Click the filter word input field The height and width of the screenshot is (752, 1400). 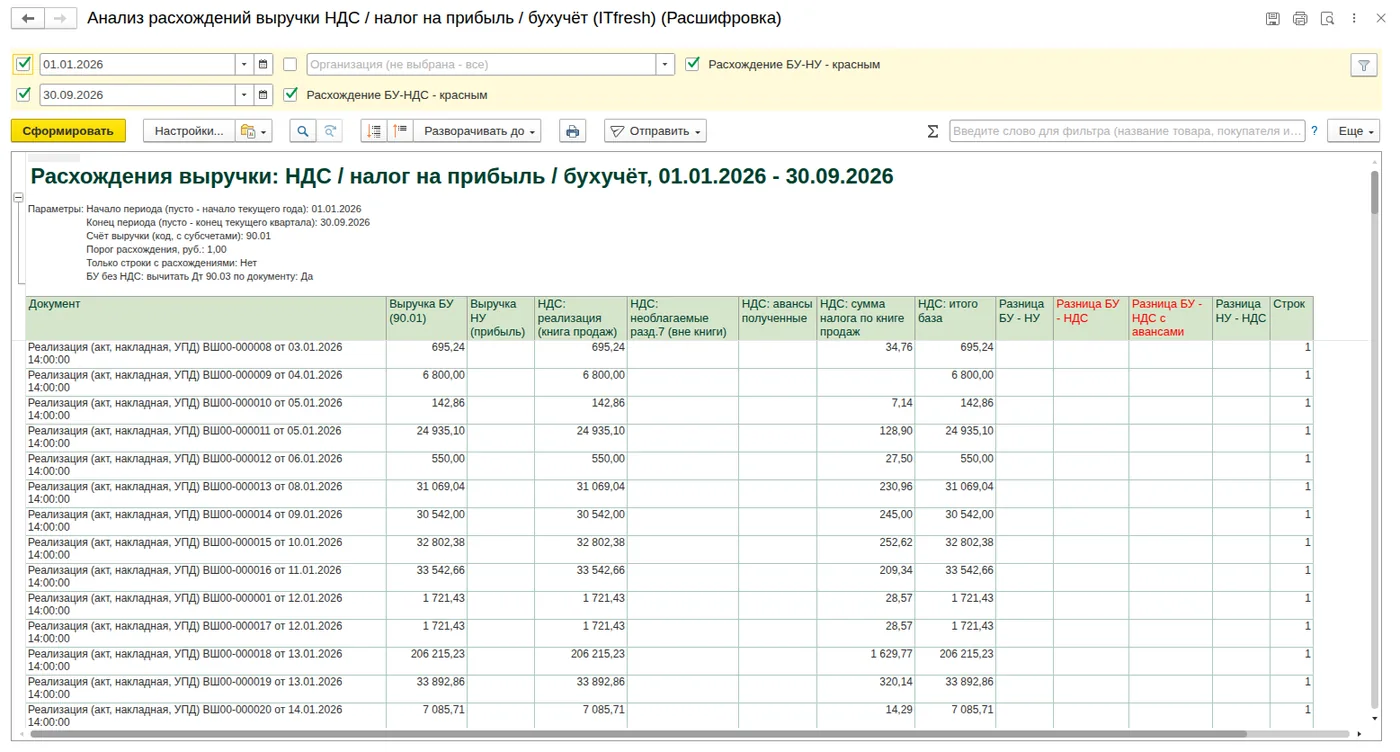click(x=1127, y=131)
